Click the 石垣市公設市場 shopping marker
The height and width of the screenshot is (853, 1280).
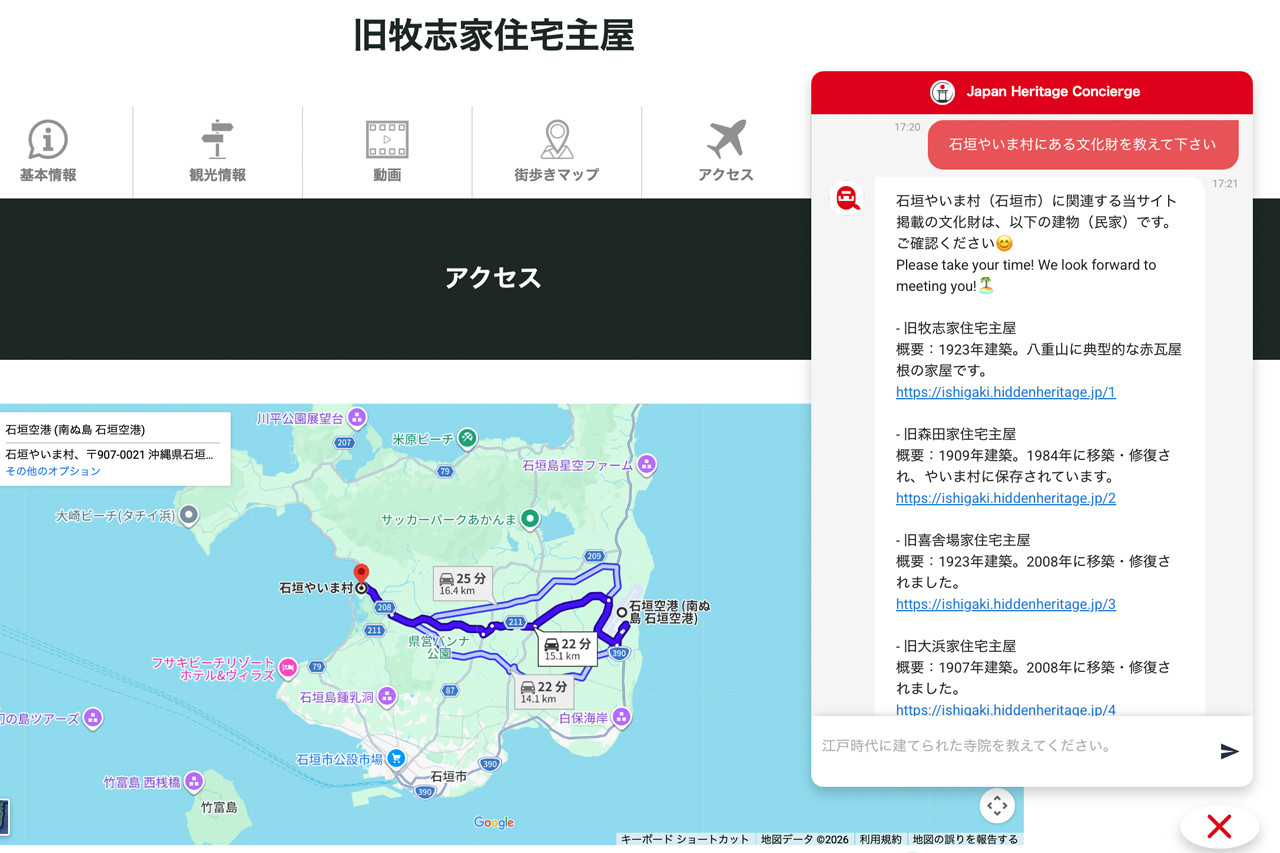point(396,759)
